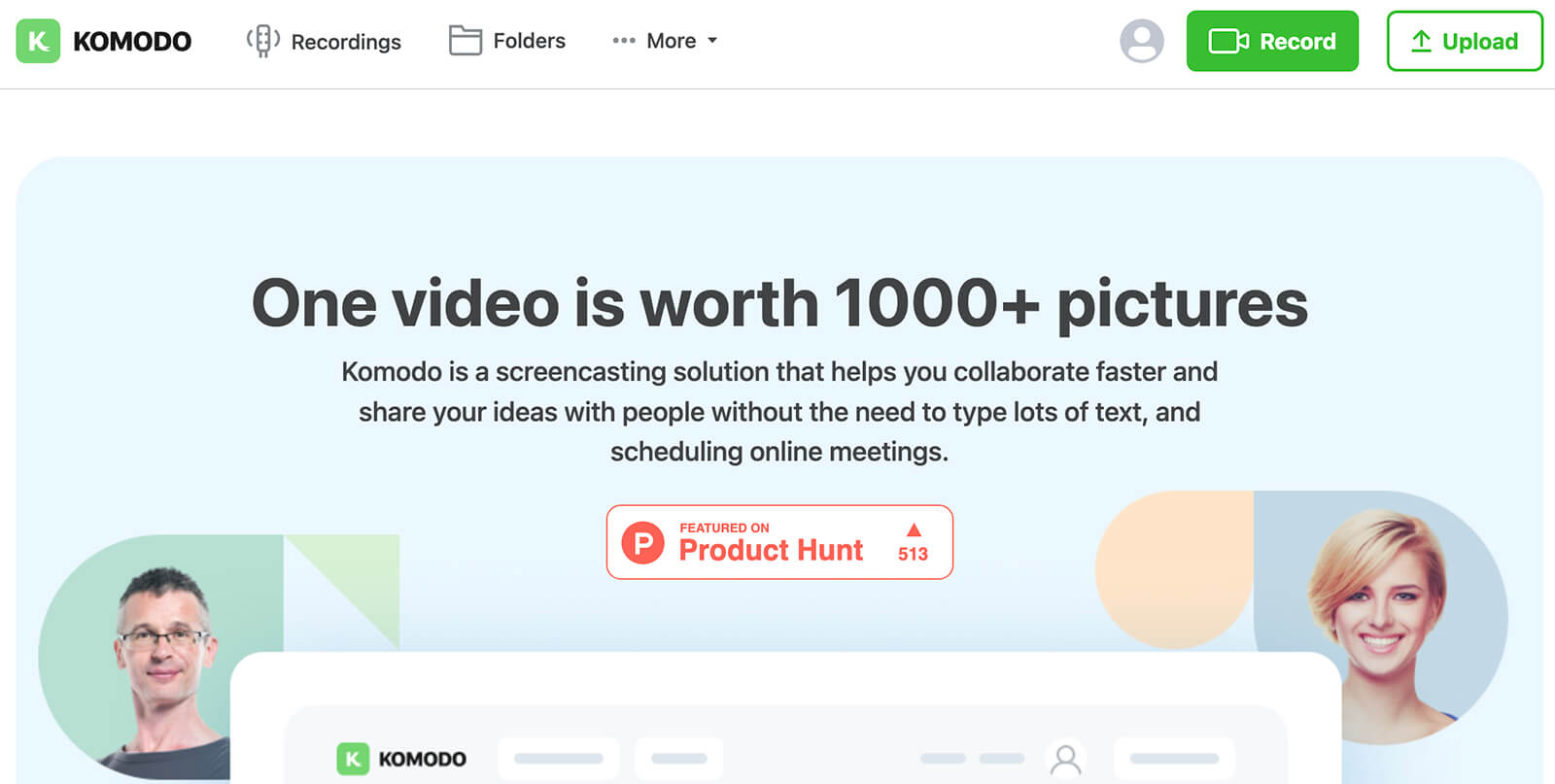The image size is (1555, 784).
Task: Open the user account avatar
Action: click(x=1142, y=41)
